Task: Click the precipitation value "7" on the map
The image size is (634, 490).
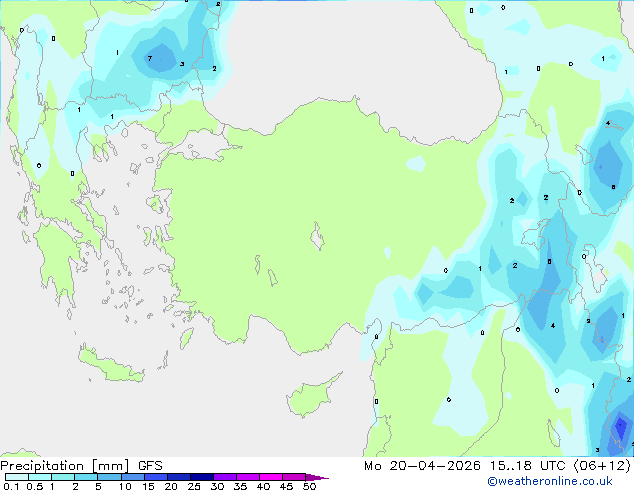Action: [150, 58]
